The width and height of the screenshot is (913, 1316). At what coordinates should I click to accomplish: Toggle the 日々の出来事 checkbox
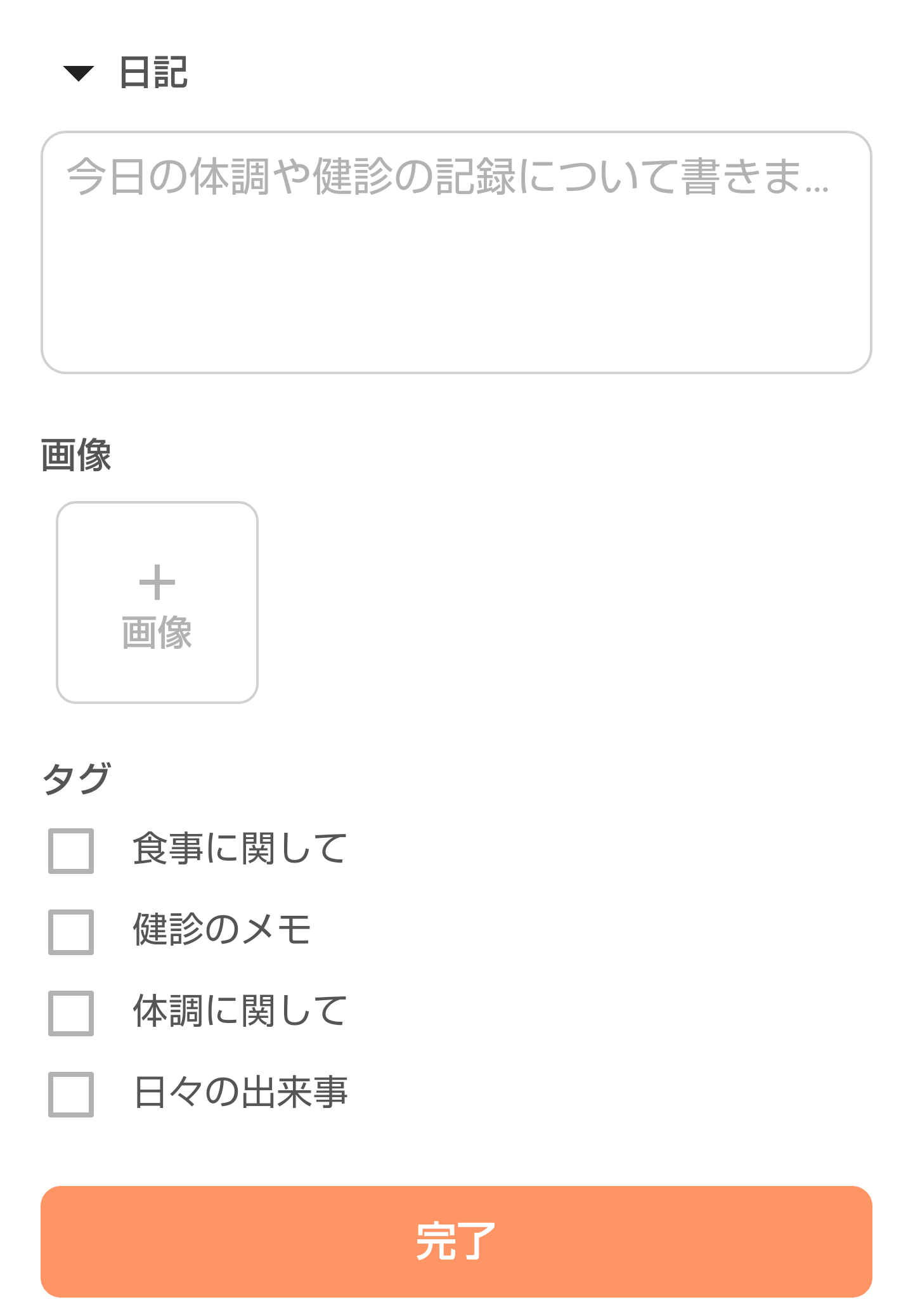pyautogui.click(x=71, y=1094)
